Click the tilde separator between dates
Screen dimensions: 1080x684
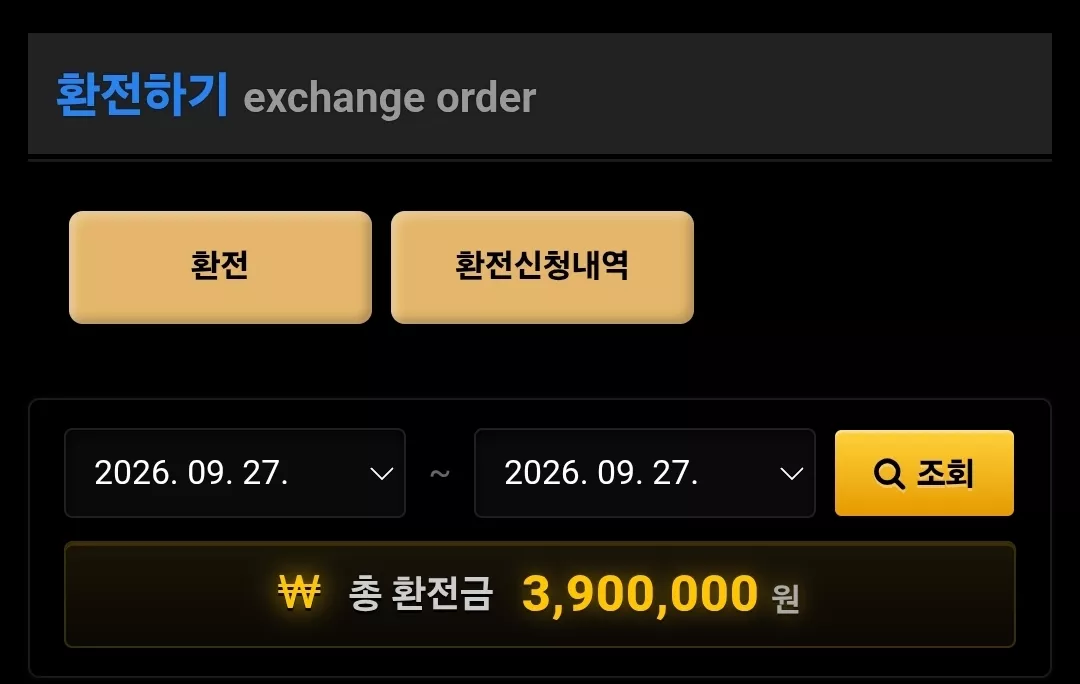(439, 473)
